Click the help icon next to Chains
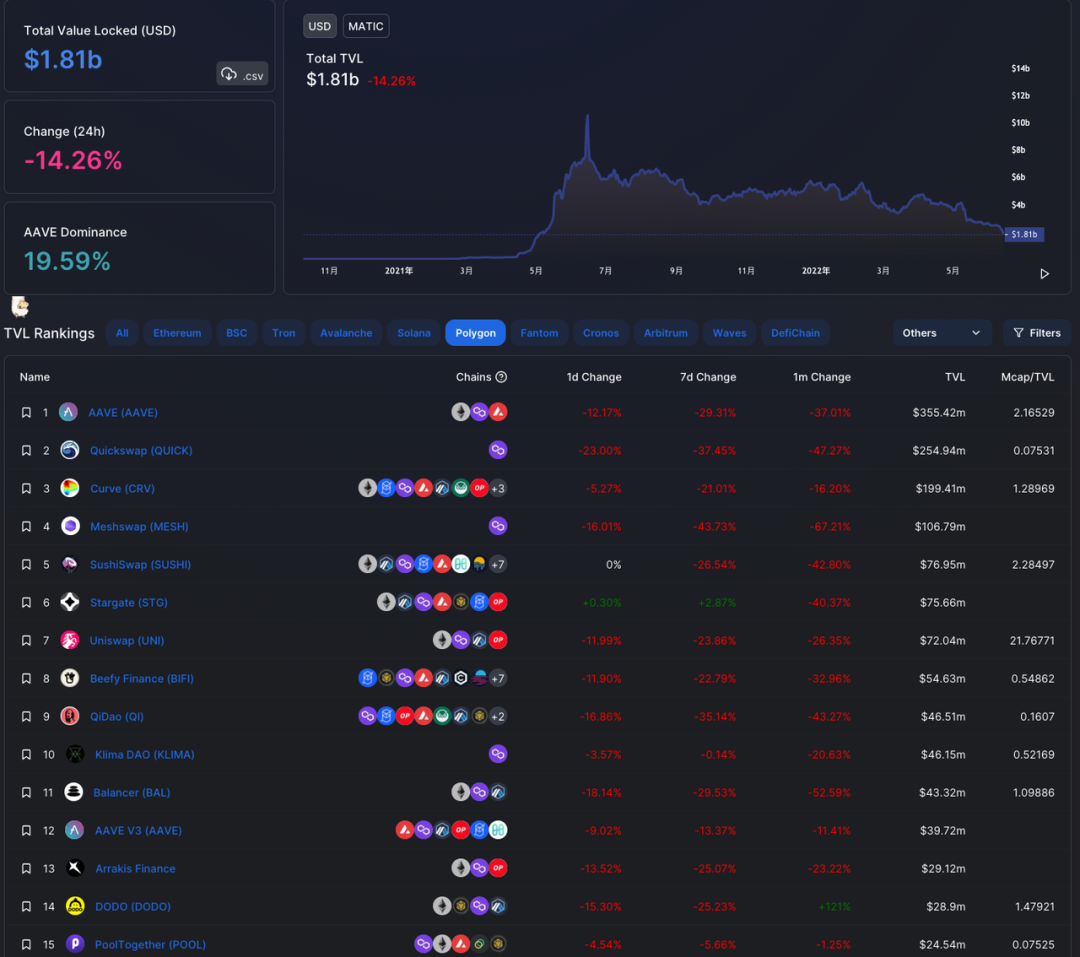This screenshot has width=1080, height=957. click(x=501, y=377)
